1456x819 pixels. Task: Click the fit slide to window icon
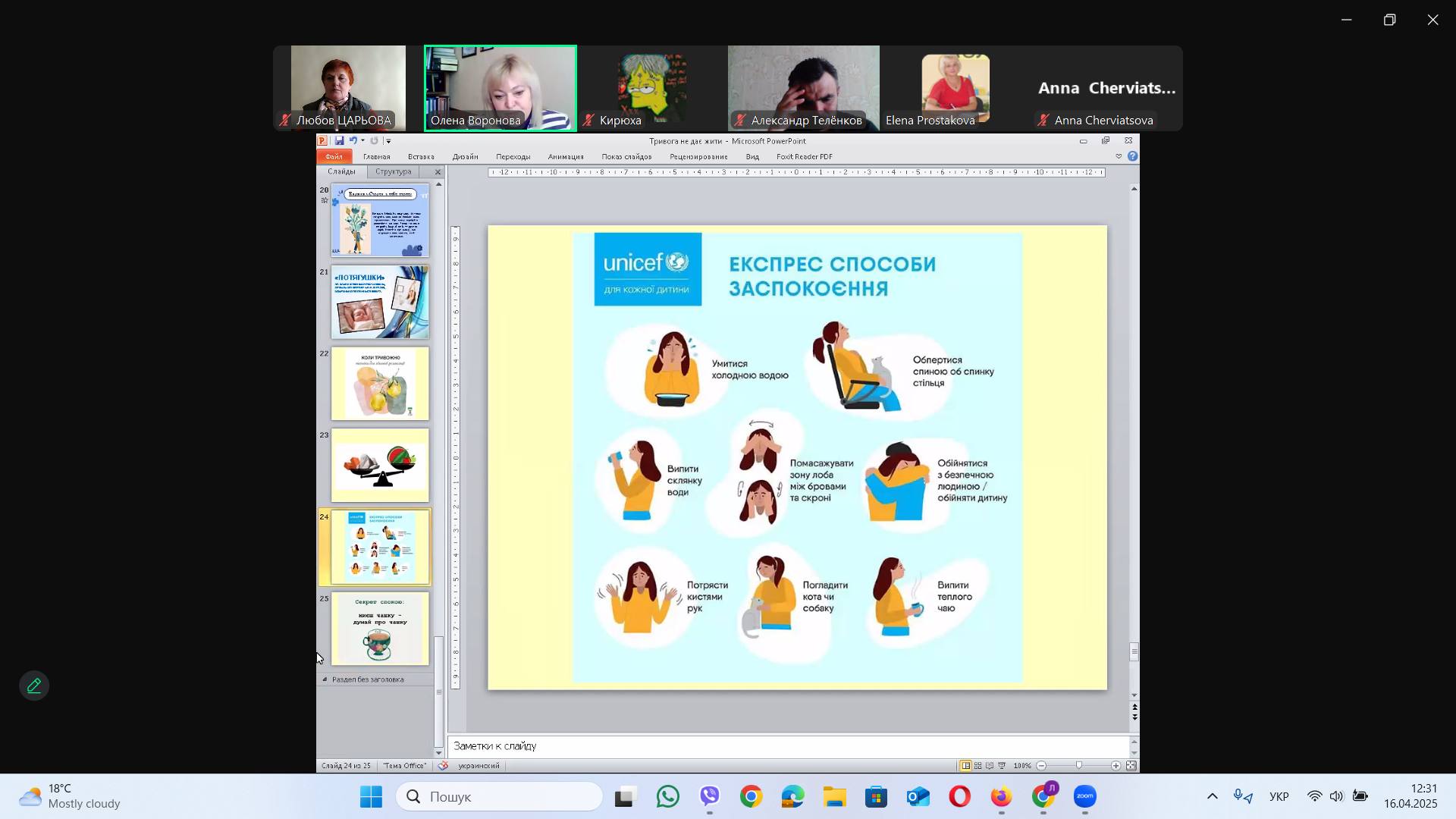[1131, 766]
